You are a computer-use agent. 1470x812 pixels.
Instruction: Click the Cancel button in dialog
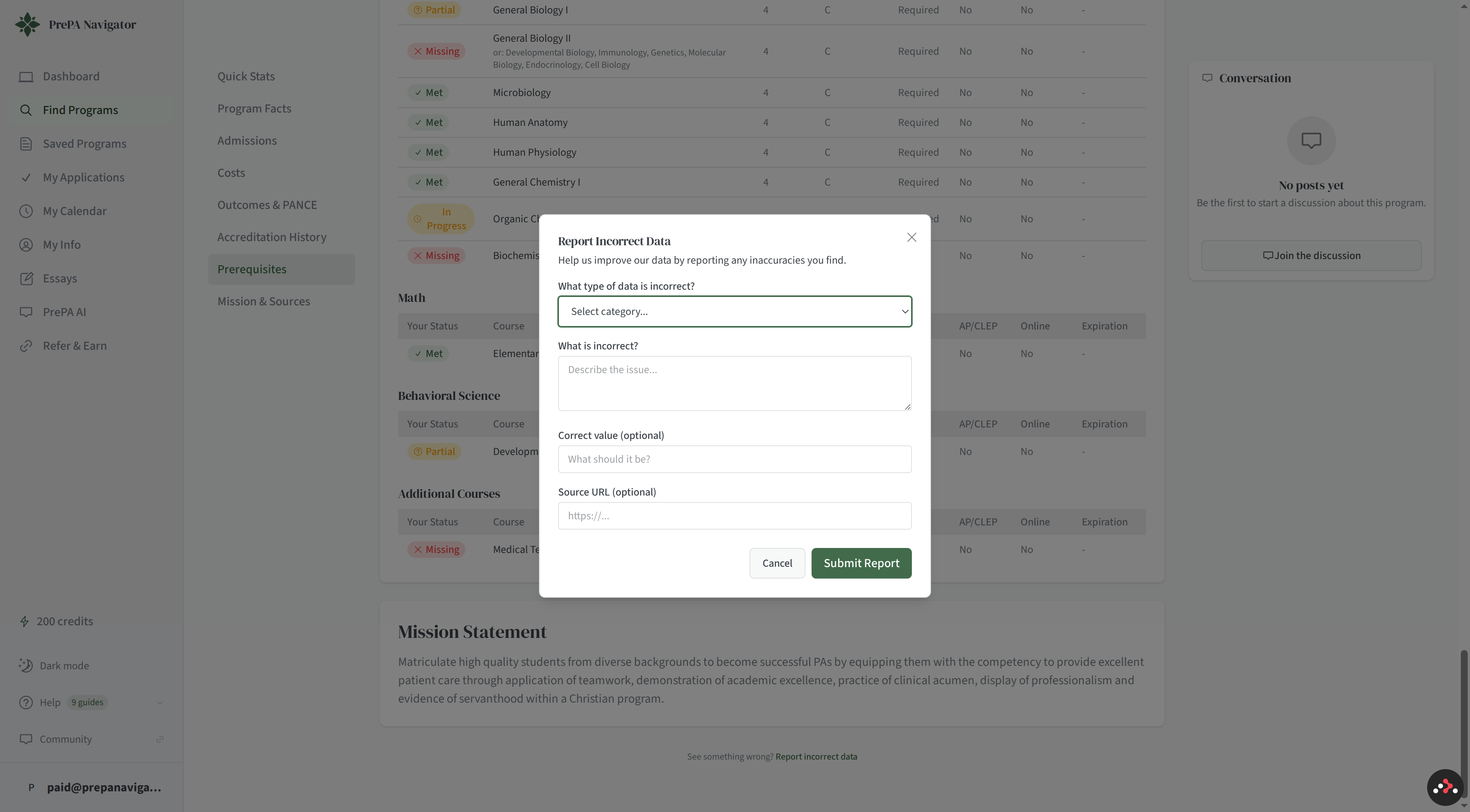coord(777,563)
